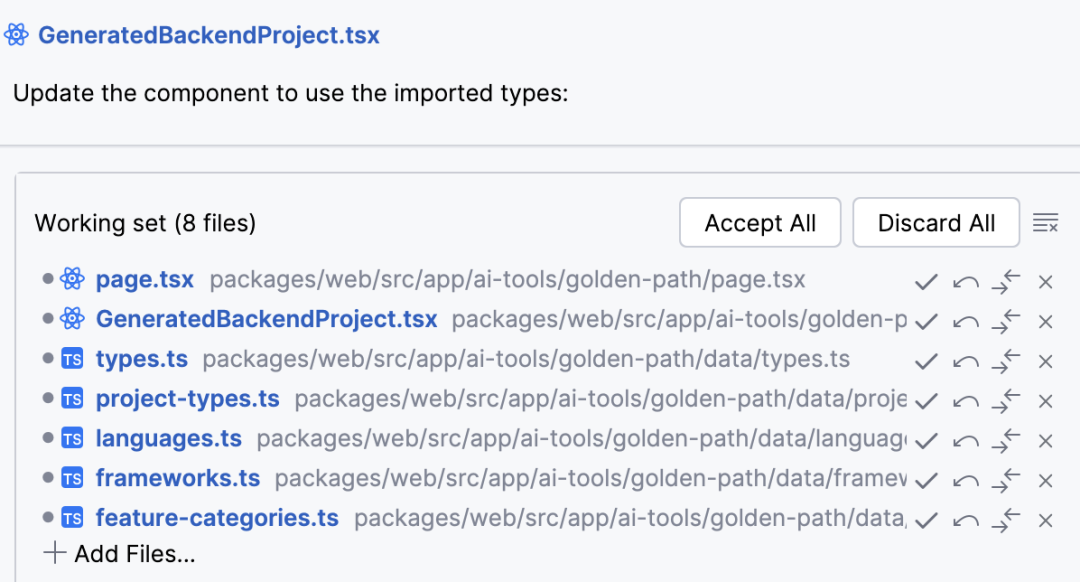Open diff view for languages.ts
The image size is (1080, 582).
tap(1006, 441)
